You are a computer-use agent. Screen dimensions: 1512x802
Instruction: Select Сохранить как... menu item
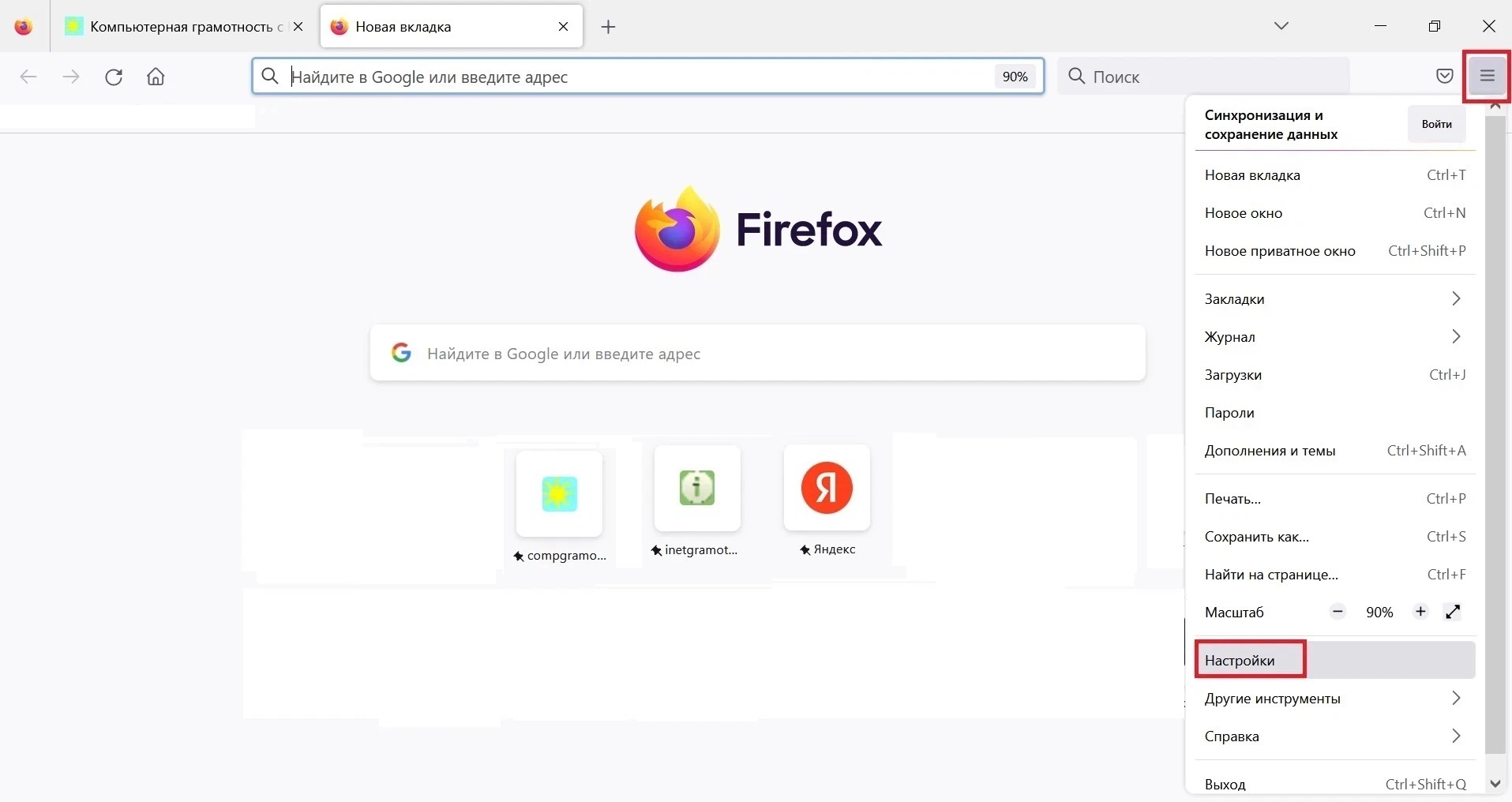click(1335, 537)
